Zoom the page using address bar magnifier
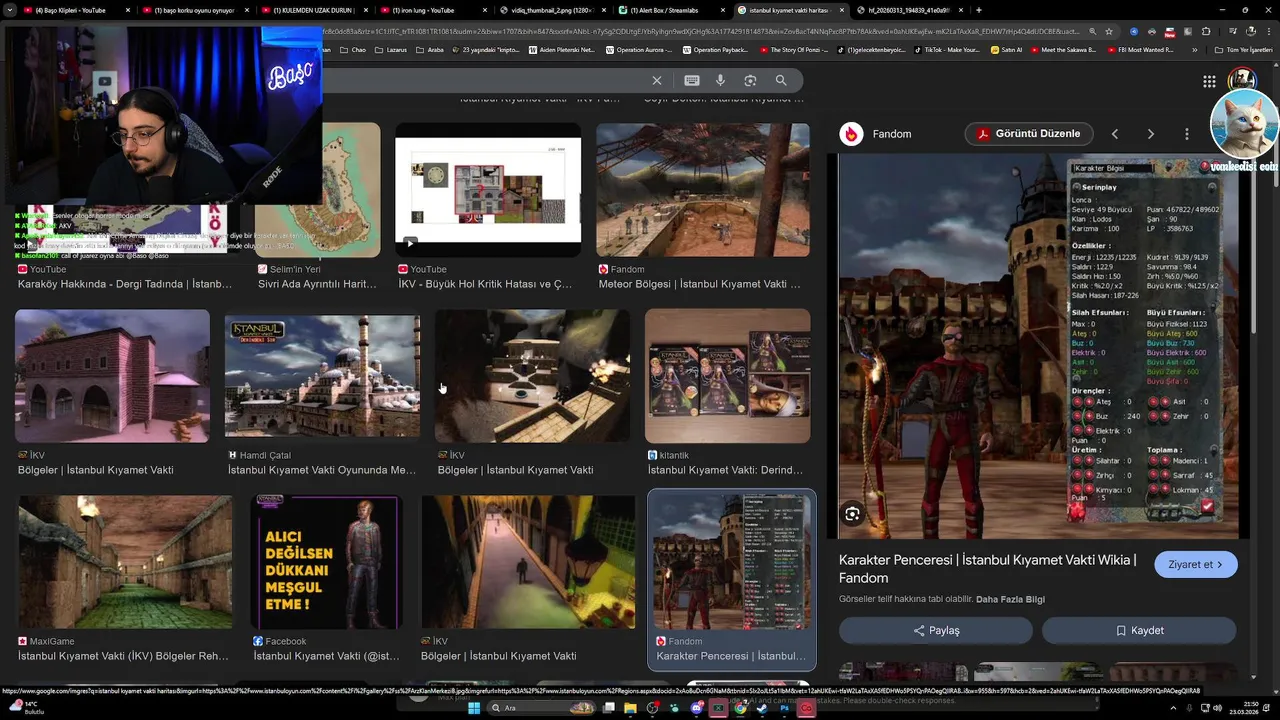This screenshot has height=720, width=1280. (1092, 31)
